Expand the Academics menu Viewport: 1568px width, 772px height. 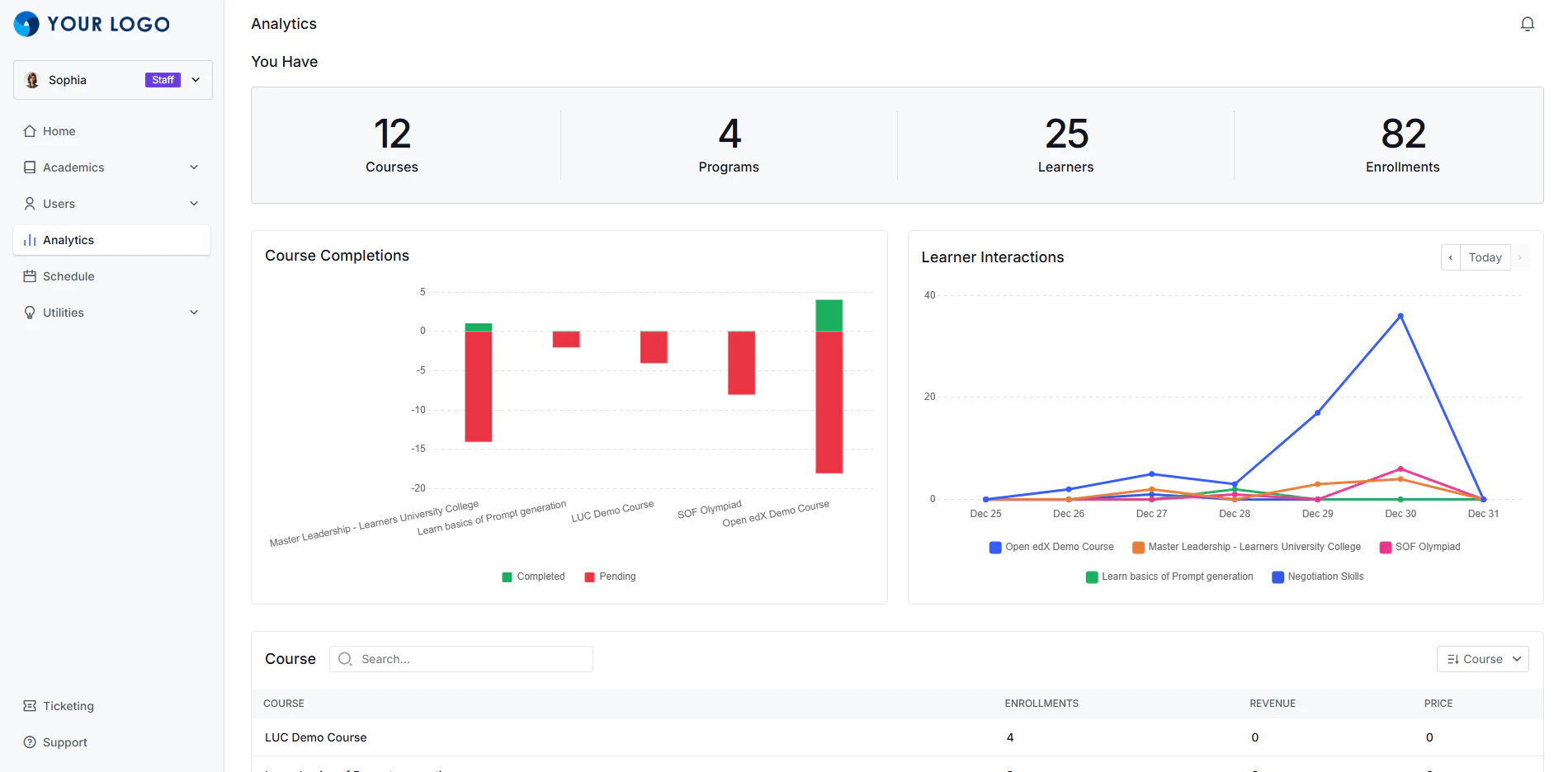coord(112,167)
